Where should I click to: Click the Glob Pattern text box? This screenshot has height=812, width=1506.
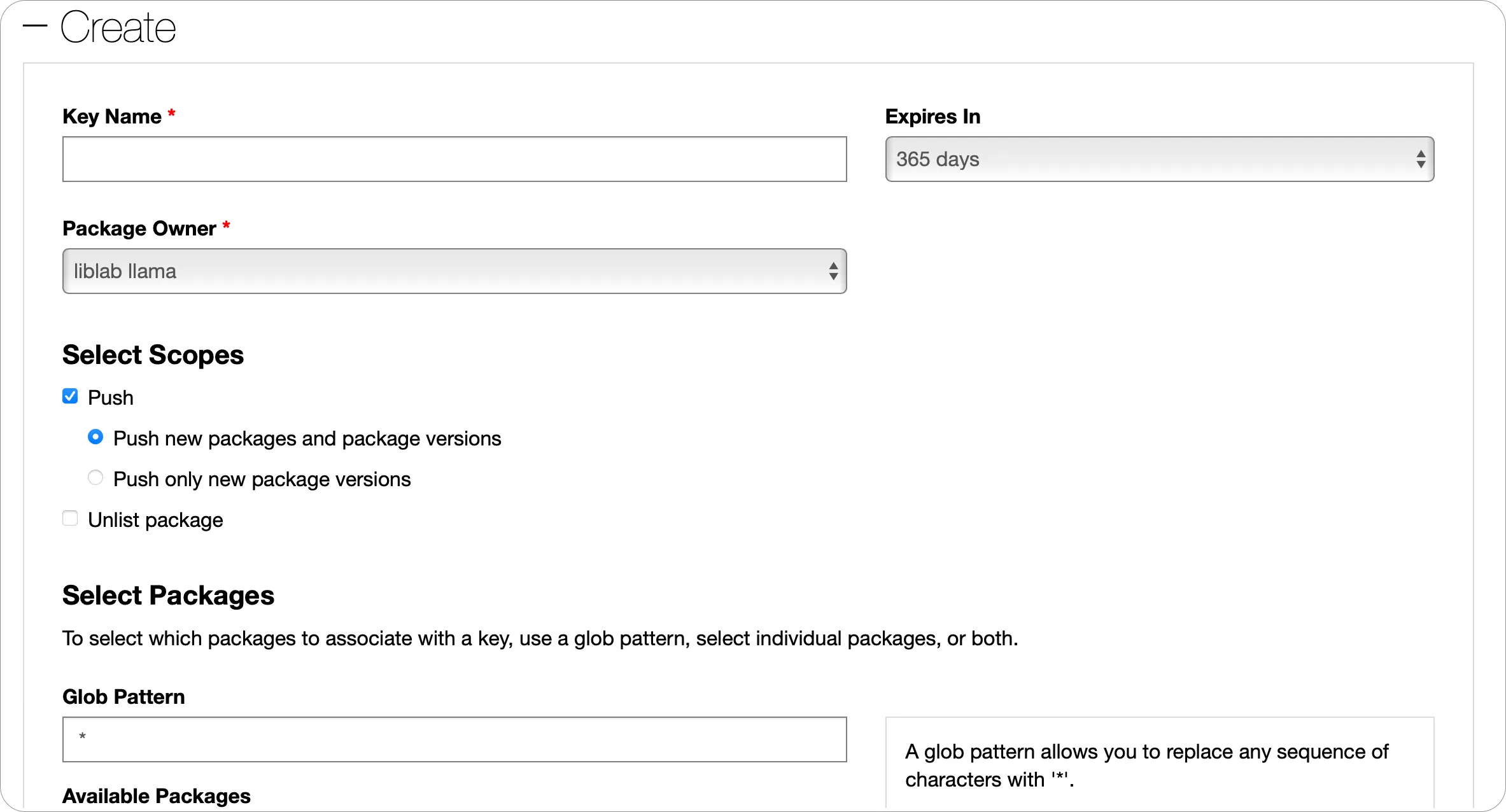[454, 739]
